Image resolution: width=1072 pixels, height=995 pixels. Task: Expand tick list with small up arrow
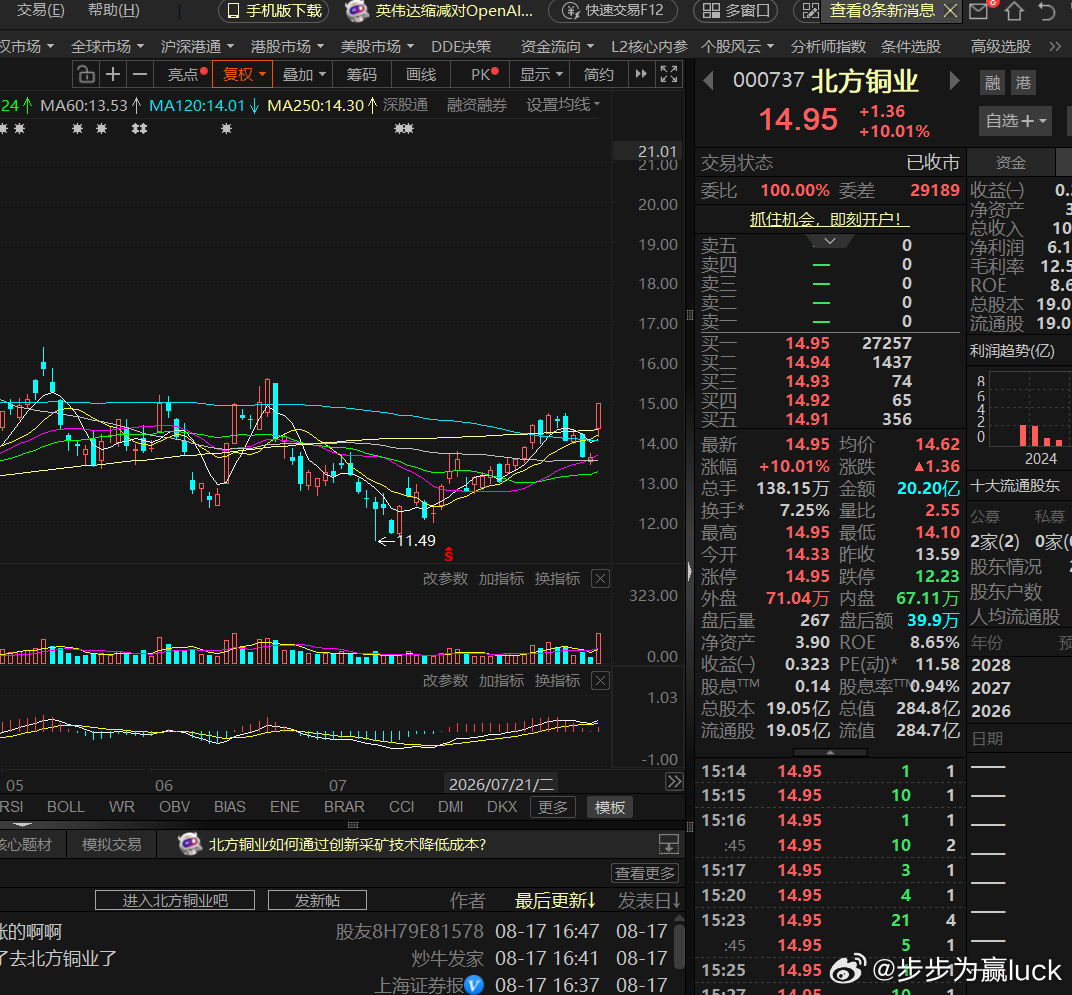point(830,752)
